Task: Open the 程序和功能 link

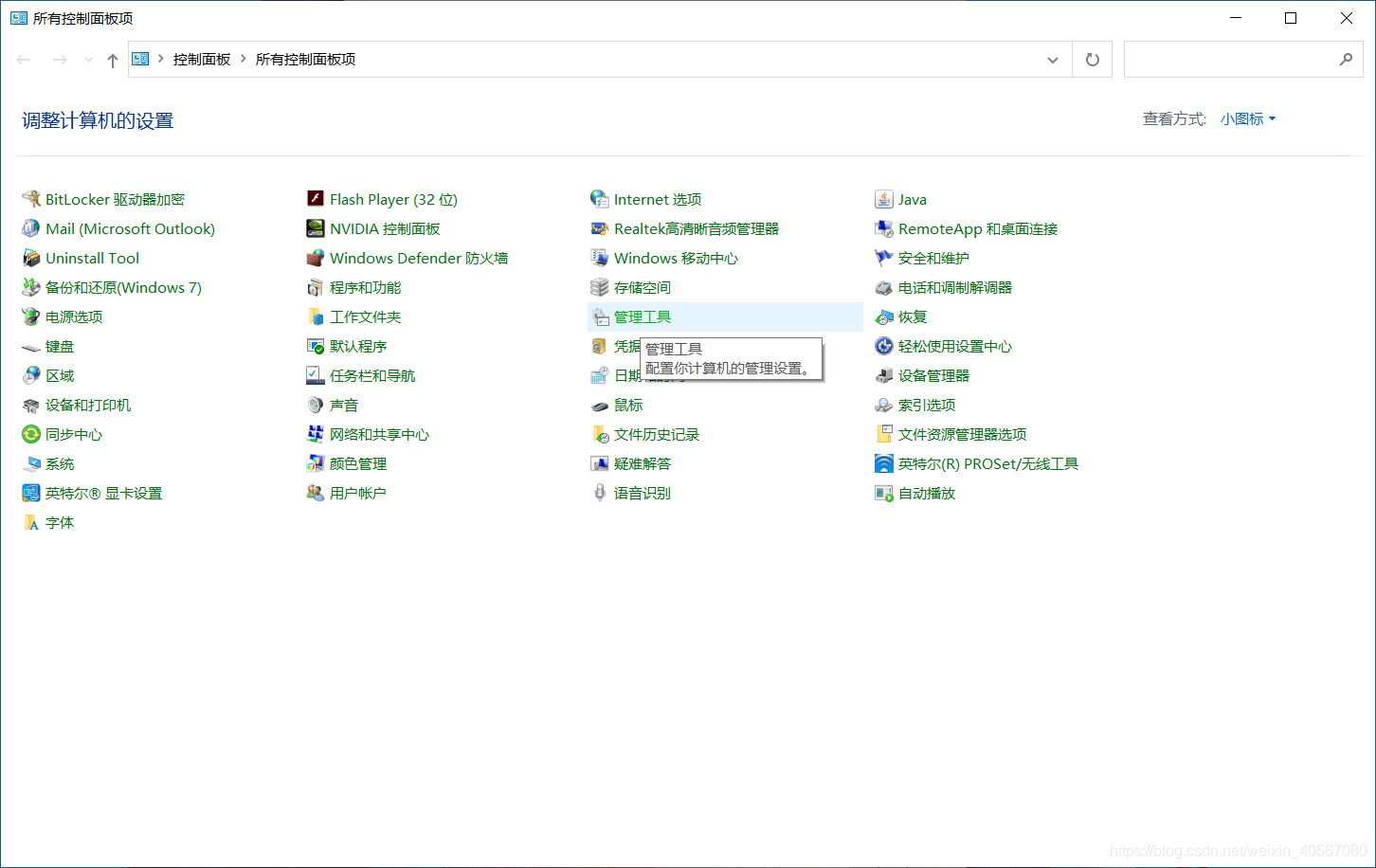Action: 365,287
